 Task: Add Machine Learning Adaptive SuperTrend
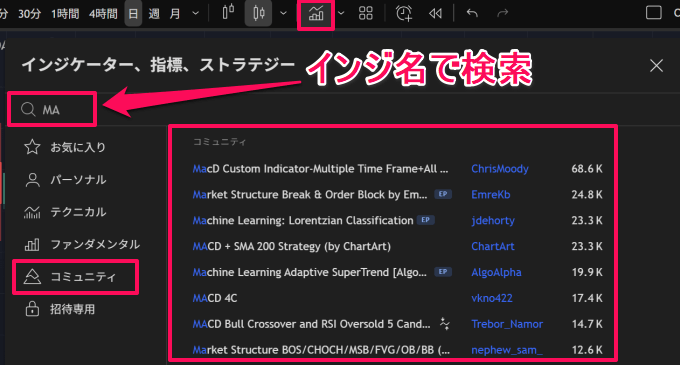pyautogui.click(x=309, y=272)
